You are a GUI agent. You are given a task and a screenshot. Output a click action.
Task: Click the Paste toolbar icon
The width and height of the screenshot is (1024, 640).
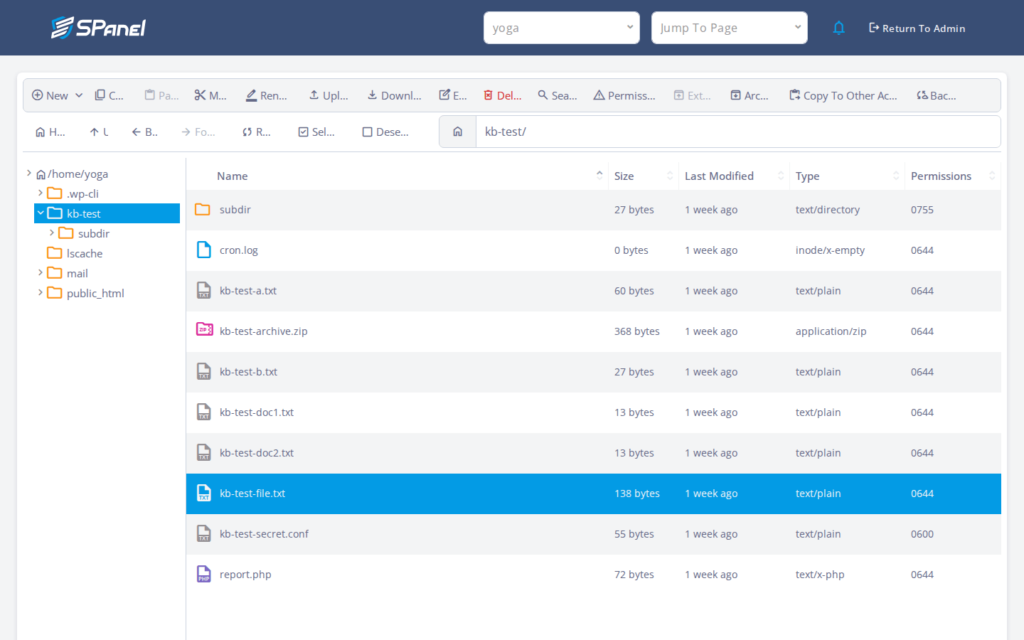[150, 95]
